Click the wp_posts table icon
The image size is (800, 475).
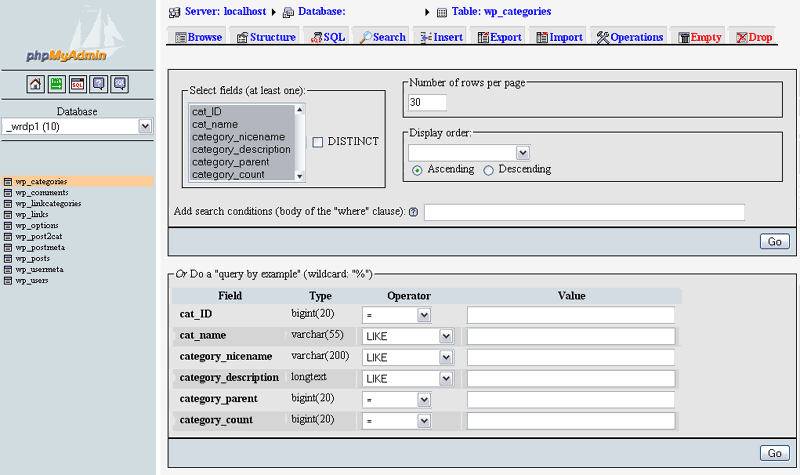click(x=8, y=258)
